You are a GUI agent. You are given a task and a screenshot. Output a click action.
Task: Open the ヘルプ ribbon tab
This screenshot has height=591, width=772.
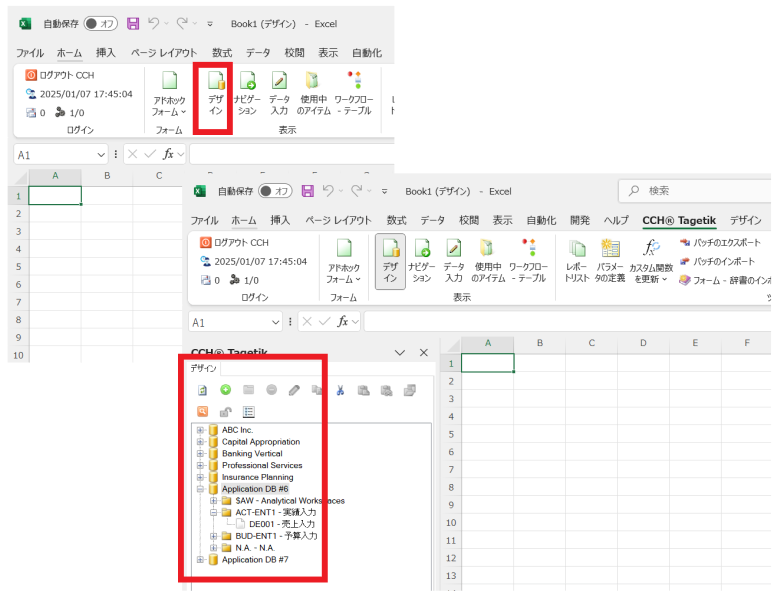pyautogui.click(x=616, y=220)
